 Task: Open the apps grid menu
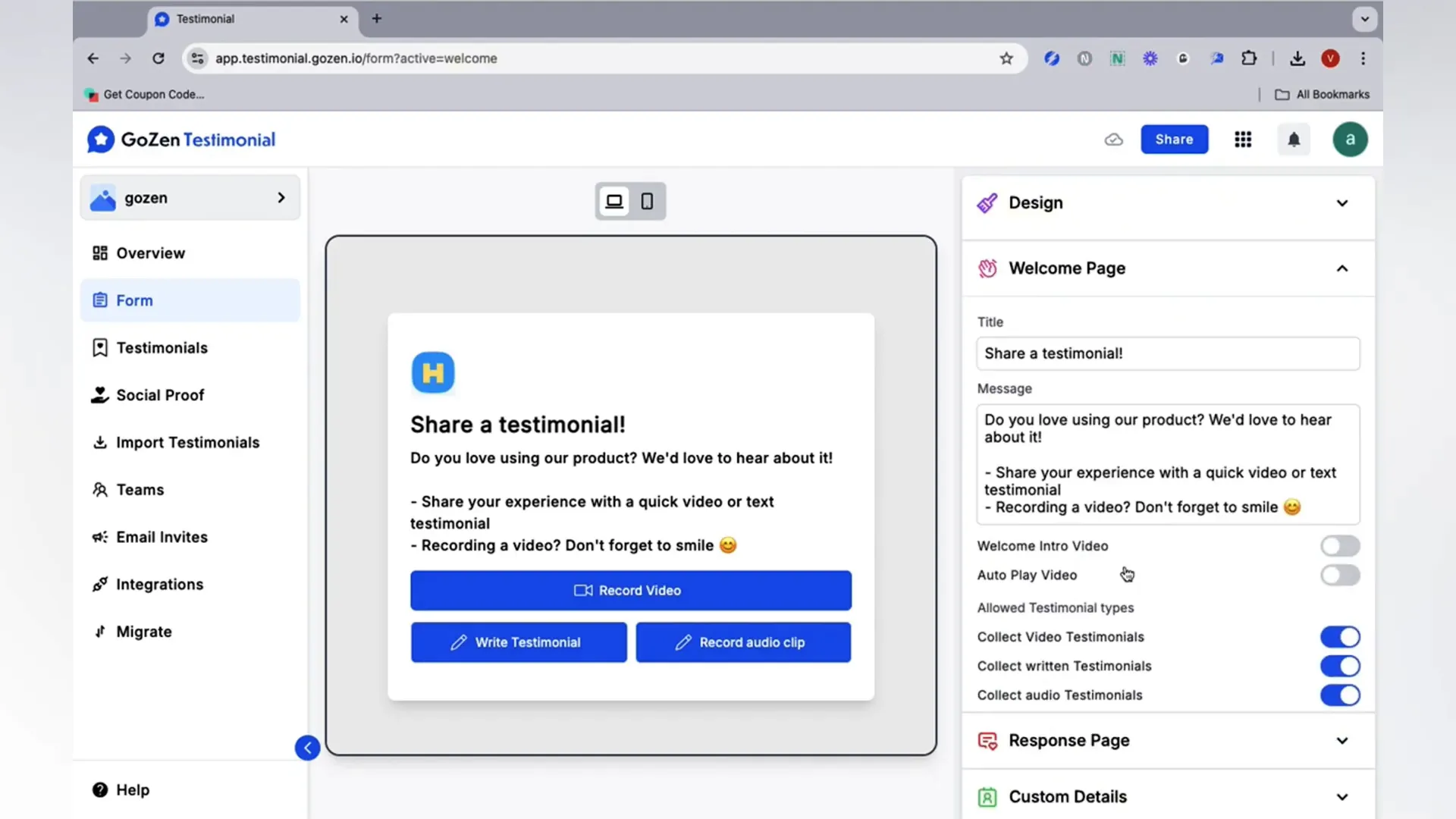1243,140
